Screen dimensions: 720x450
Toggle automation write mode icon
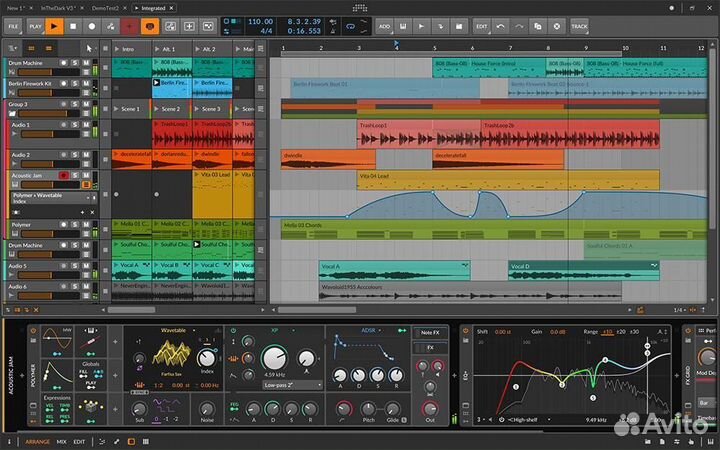coord(110,26)
